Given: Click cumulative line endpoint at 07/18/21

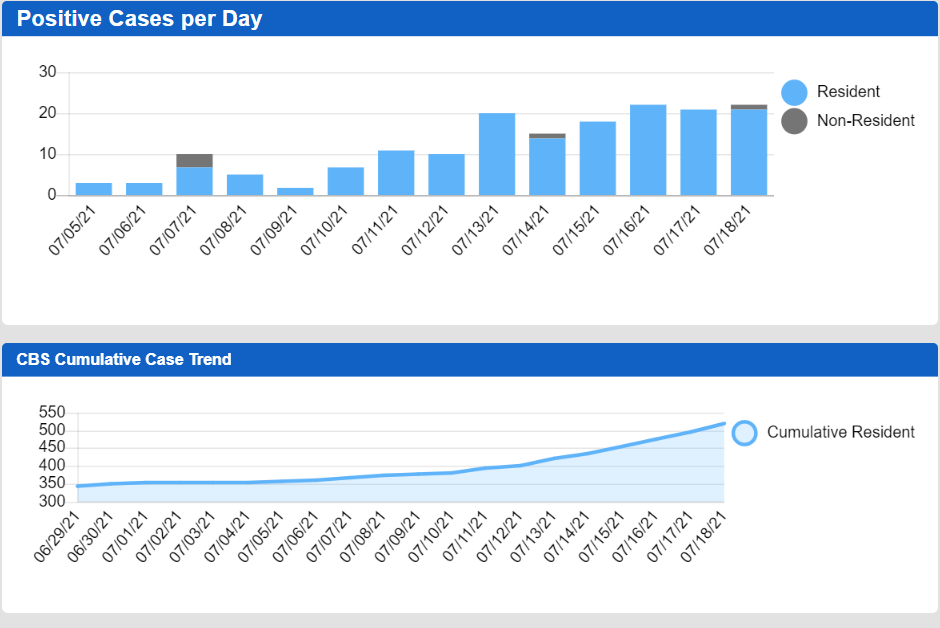Looking at the screenshot, I should pos(723,424).
